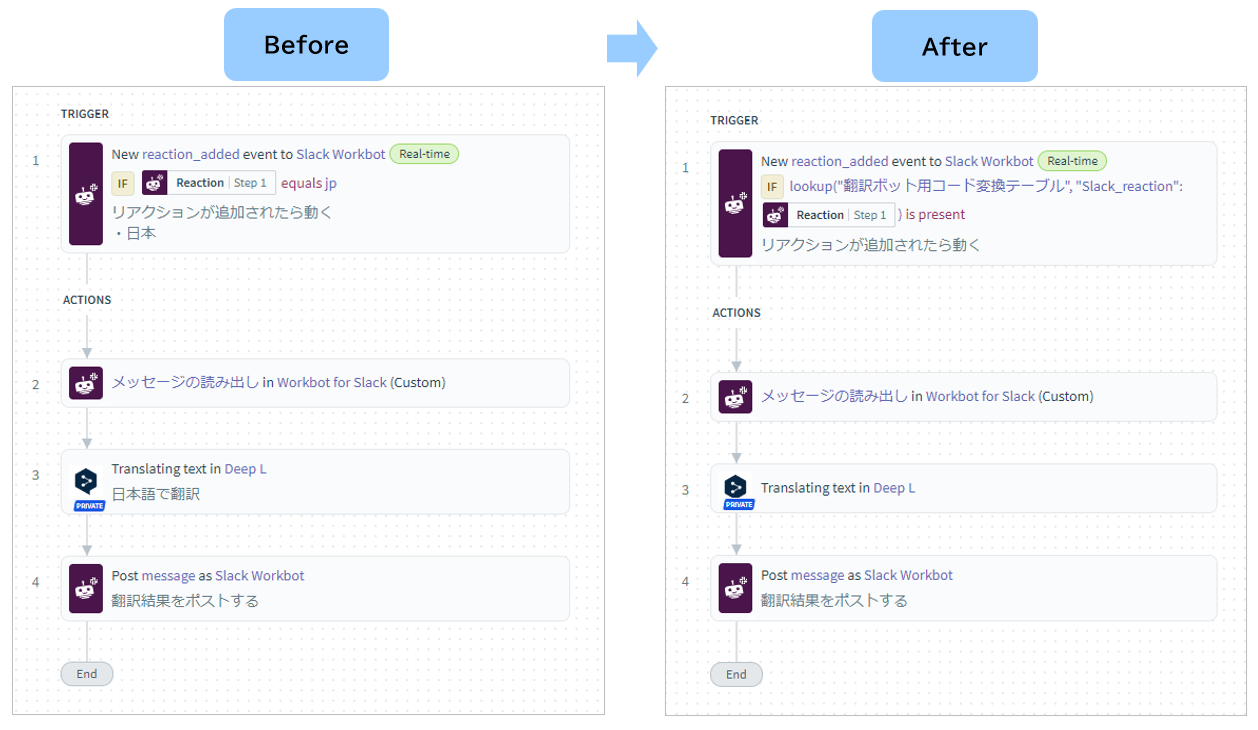
Task: Click the Slack Workbot trigger icon in Before recipe
Action: tap(85, 193)
